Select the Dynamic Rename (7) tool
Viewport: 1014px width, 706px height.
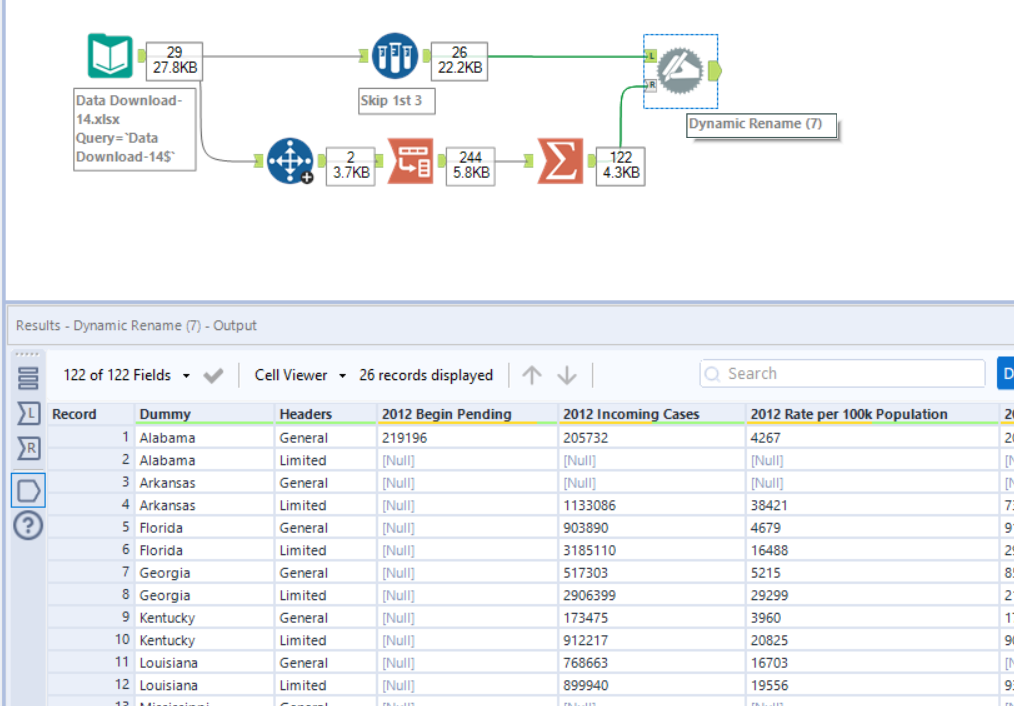click(679, 70)
